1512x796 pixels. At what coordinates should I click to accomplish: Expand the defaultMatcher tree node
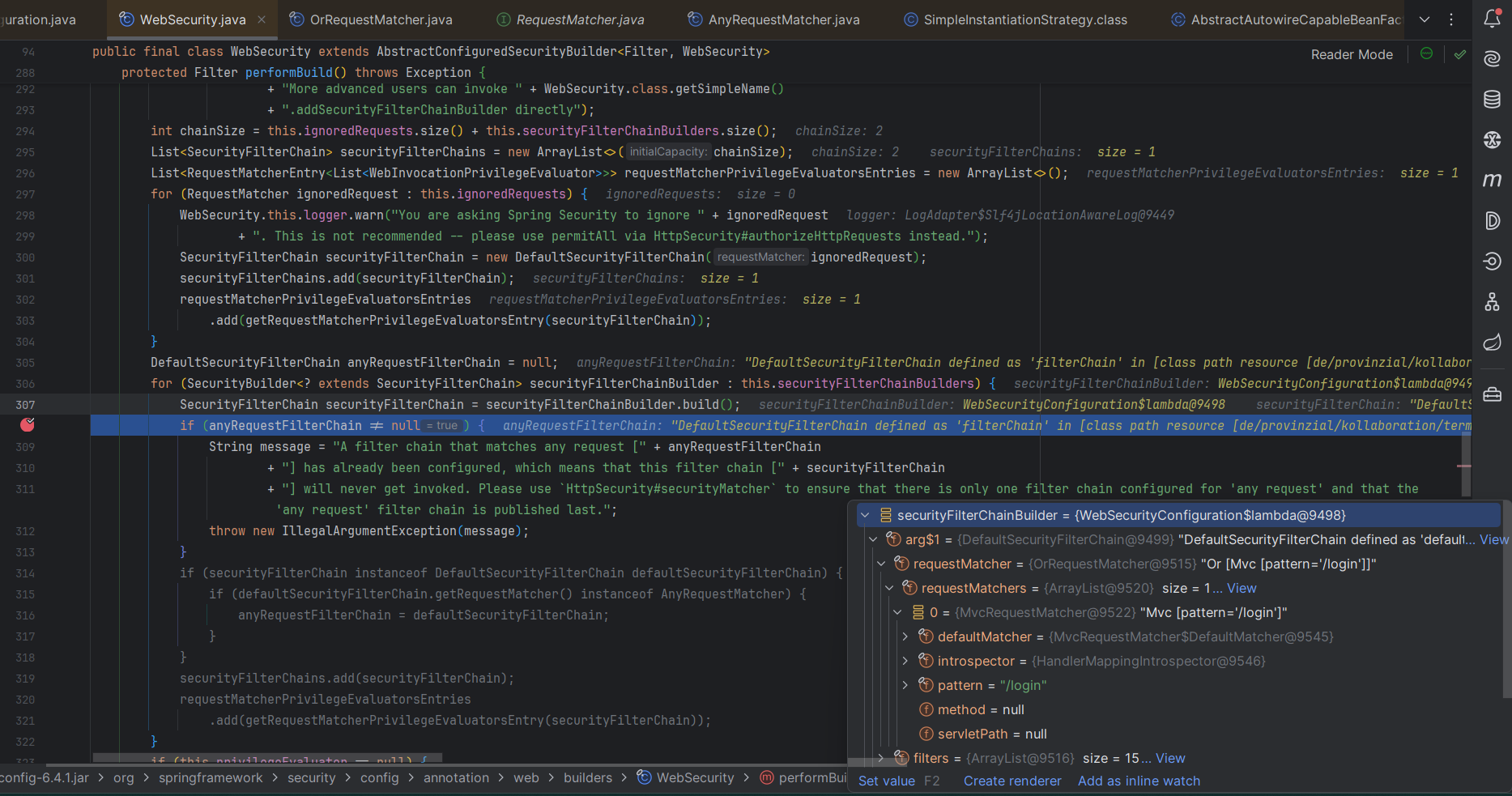[905, 636]
